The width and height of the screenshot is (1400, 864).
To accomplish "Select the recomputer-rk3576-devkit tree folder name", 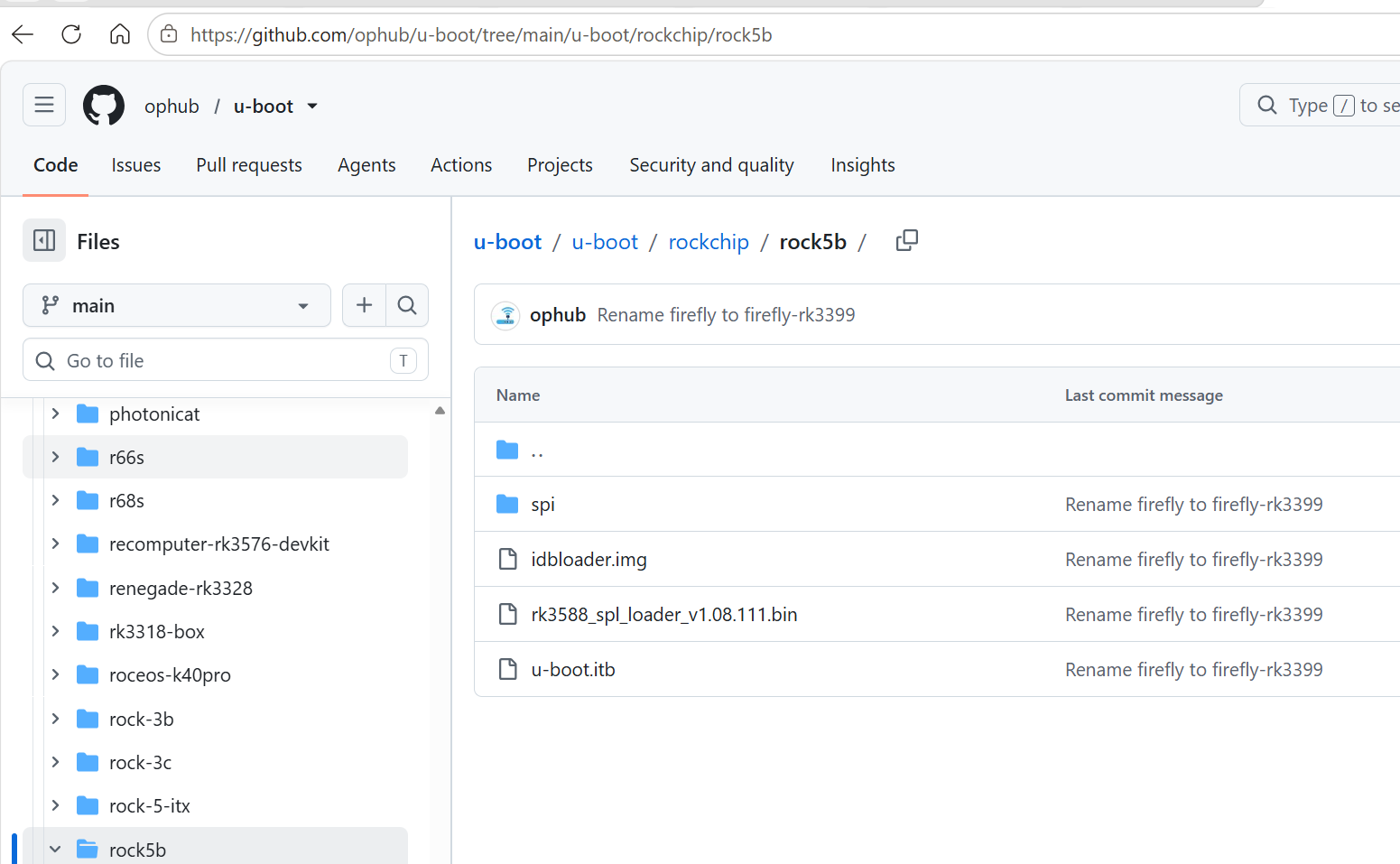I will point(219,544).
